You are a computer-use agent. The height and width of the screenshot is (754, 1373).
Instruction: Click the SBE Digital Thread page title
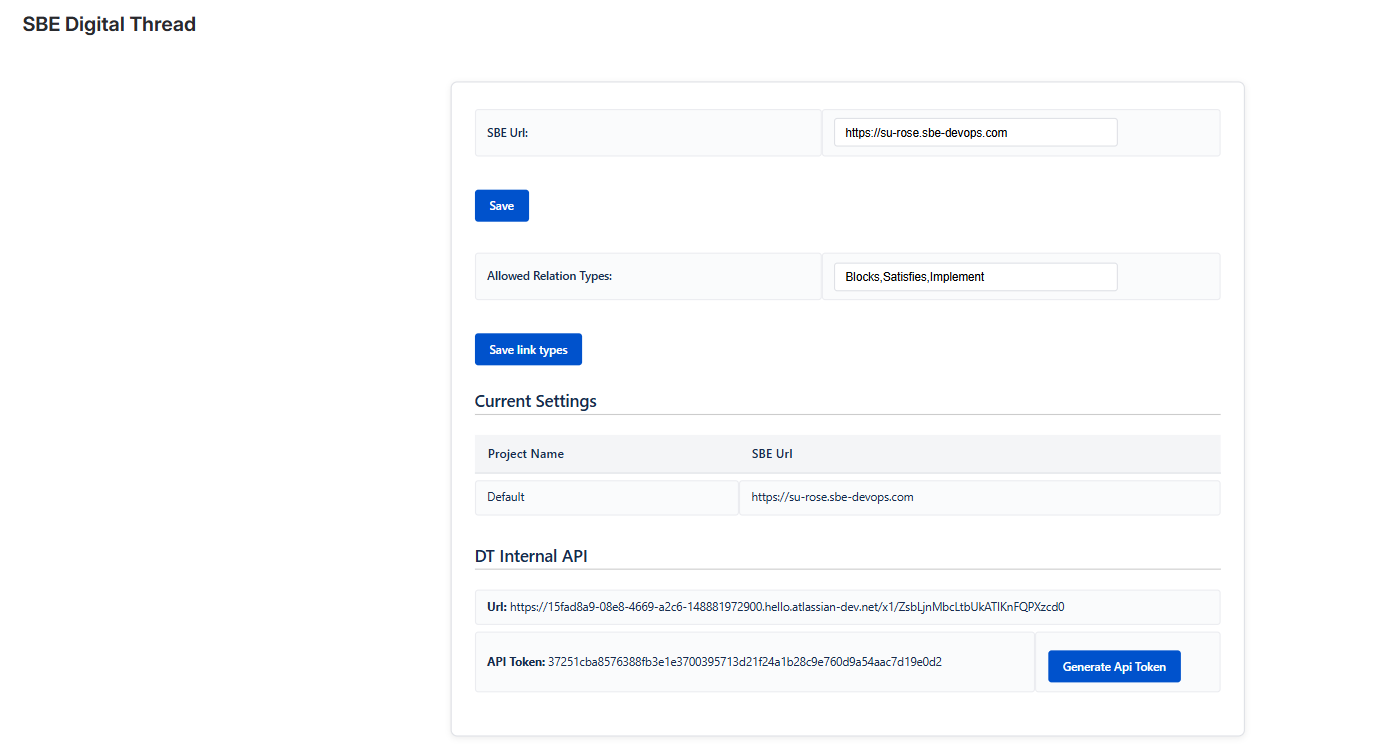point(109,25)
